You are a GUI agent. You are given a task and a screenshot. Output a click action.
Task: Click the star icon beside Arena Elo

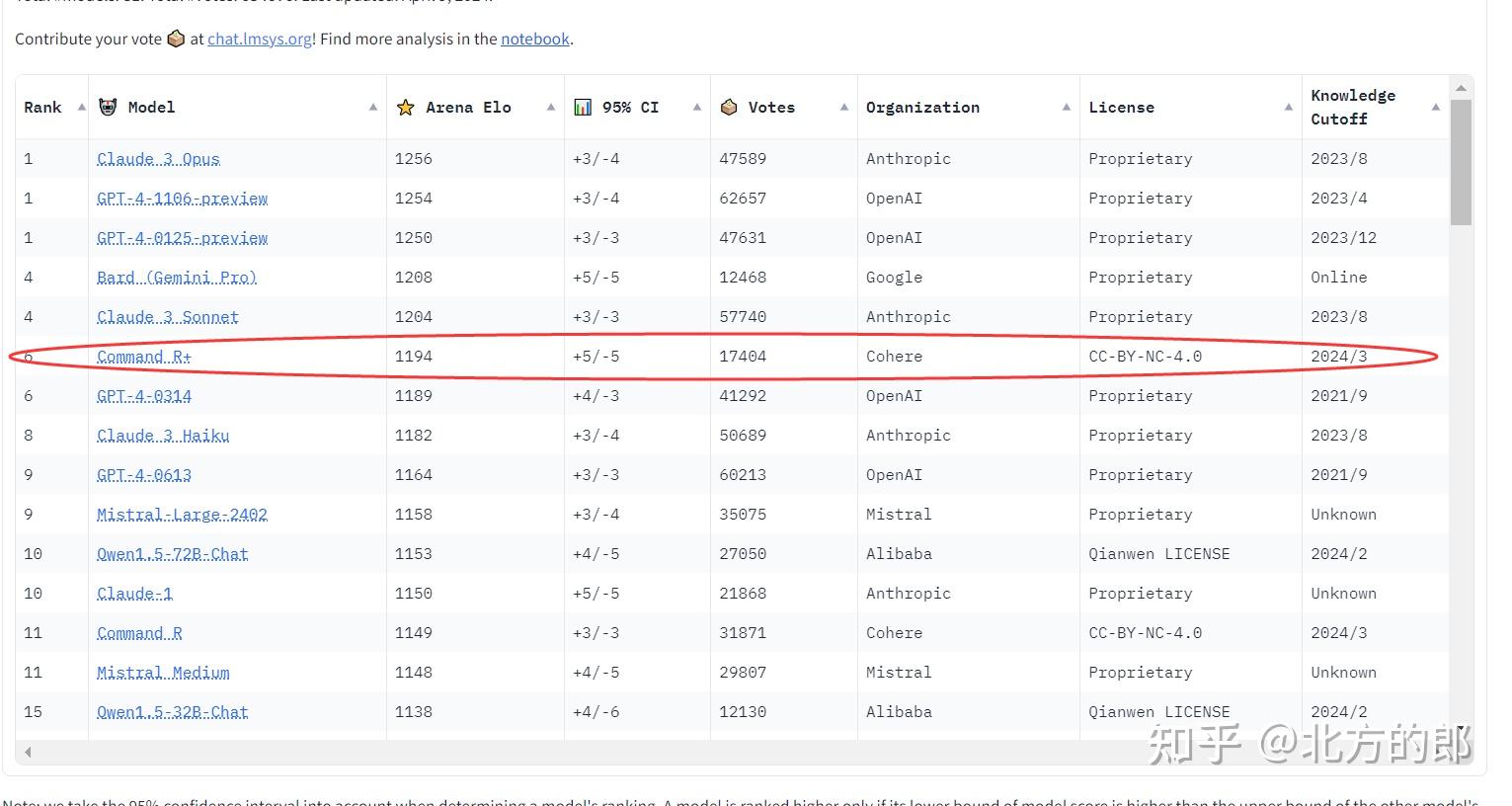click(405, 107)
